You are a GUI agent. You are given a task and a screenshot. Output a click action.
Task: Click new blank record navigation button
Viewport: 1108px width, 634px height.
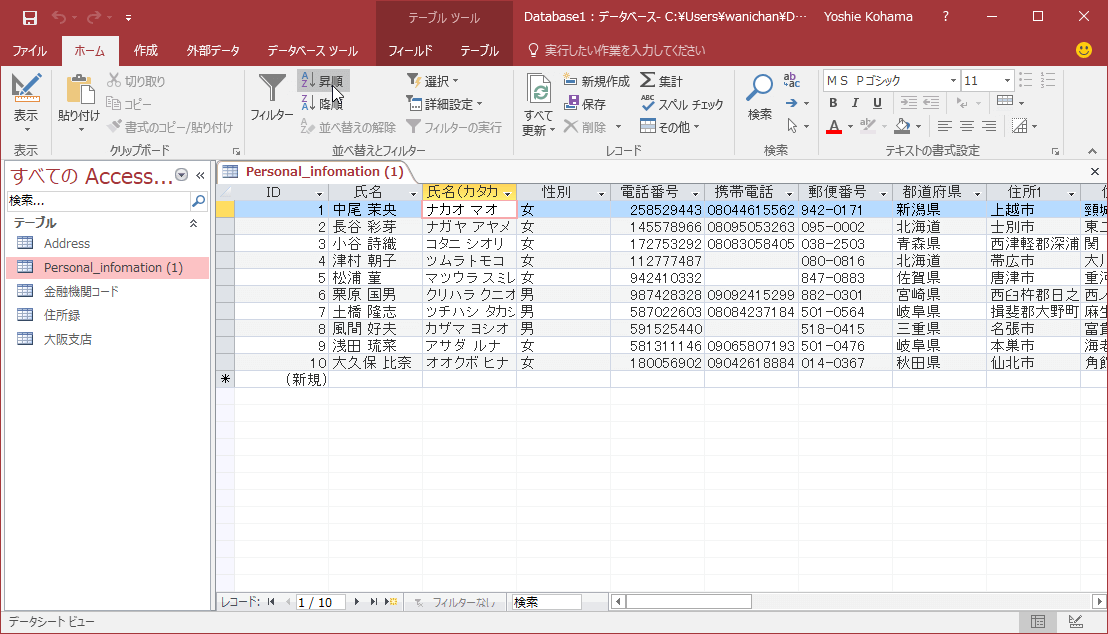coord(391,602)
